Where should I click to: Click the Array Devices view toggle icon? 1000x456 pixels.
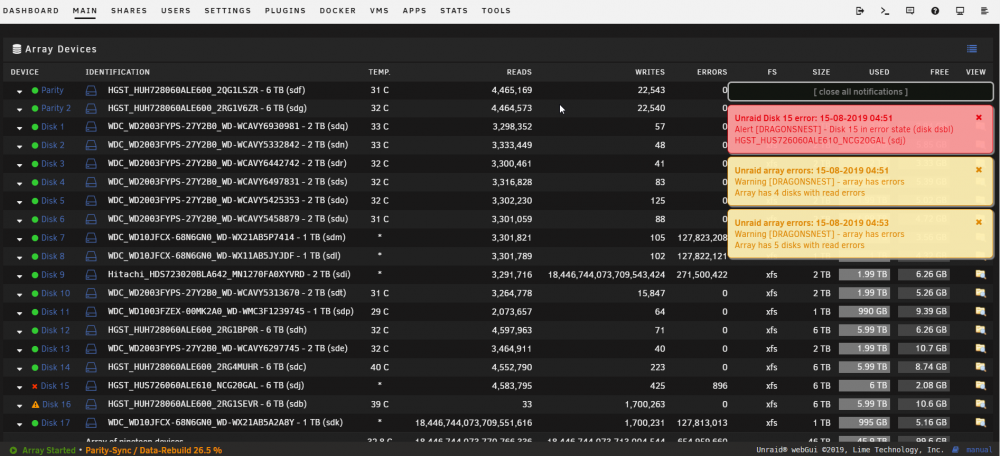pyautogui.click(x=972, y=48)
